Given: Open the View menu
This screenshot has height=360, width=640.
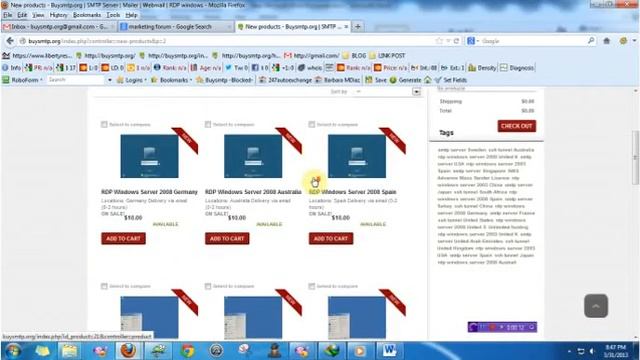Looking at the screenshot, I should 38,15.
